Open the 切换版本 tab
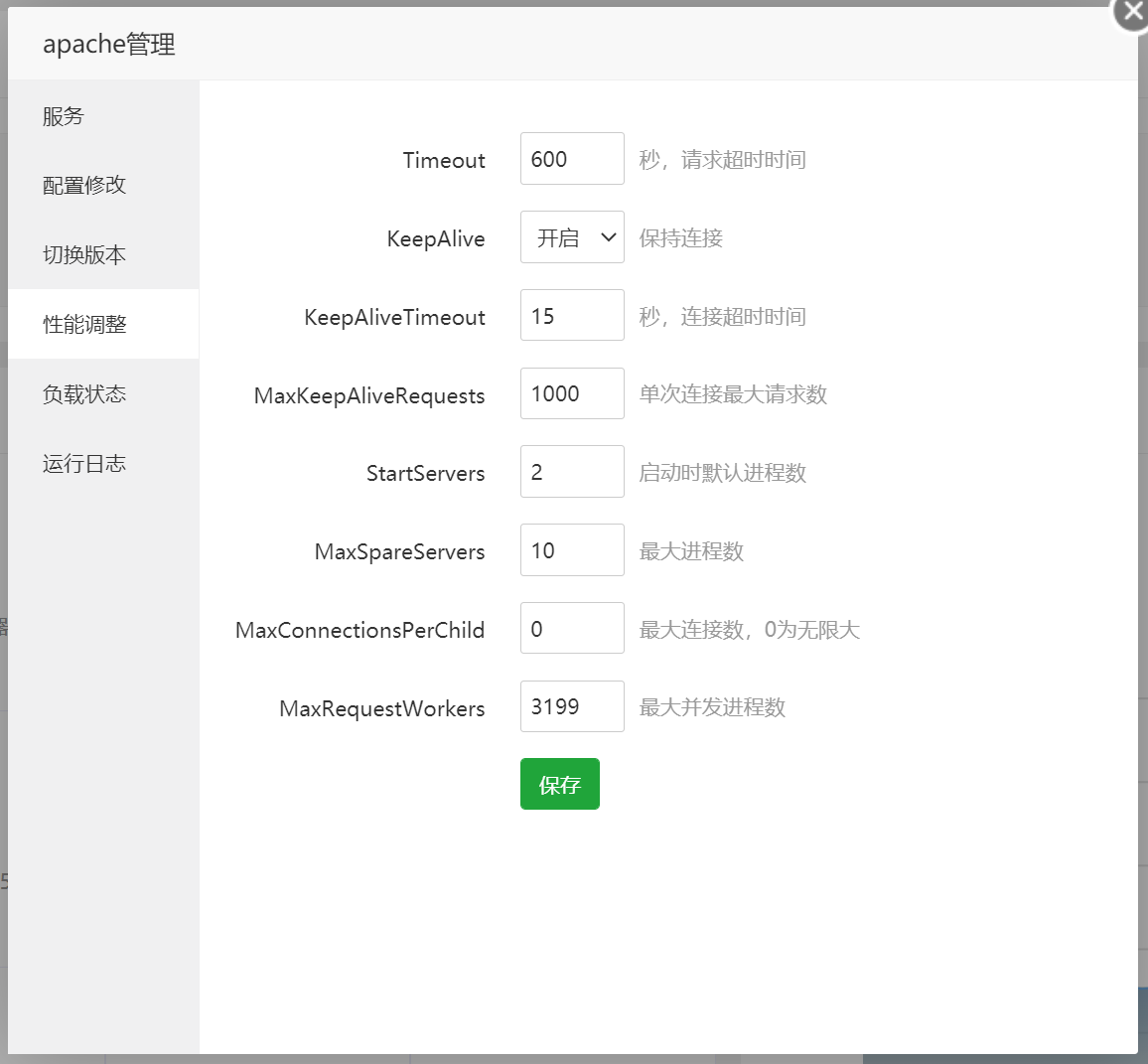This screenshot has width=1148, height=1064. click(x=103, y=255)
